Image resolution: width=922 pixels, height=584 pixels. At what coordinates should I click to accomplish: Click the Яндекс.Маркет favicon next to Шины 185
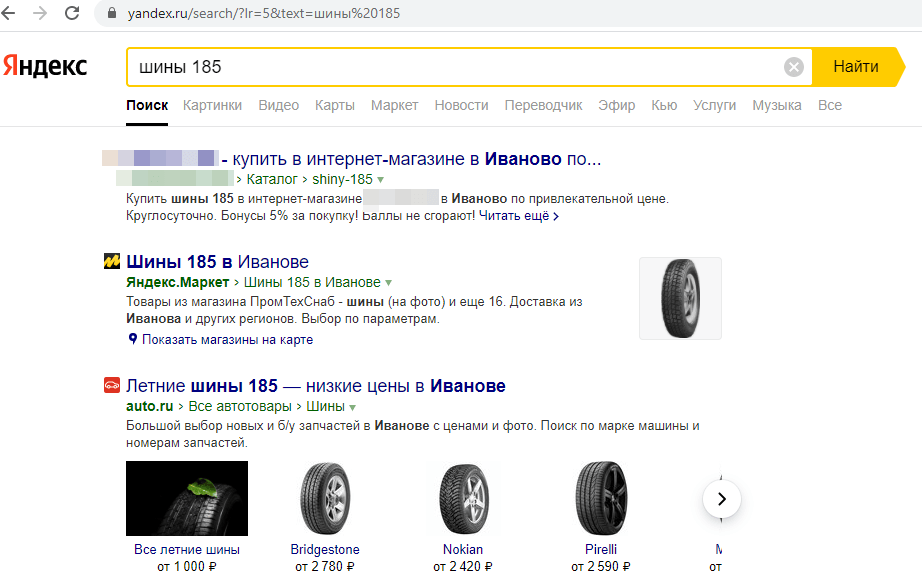coord(112,261)
